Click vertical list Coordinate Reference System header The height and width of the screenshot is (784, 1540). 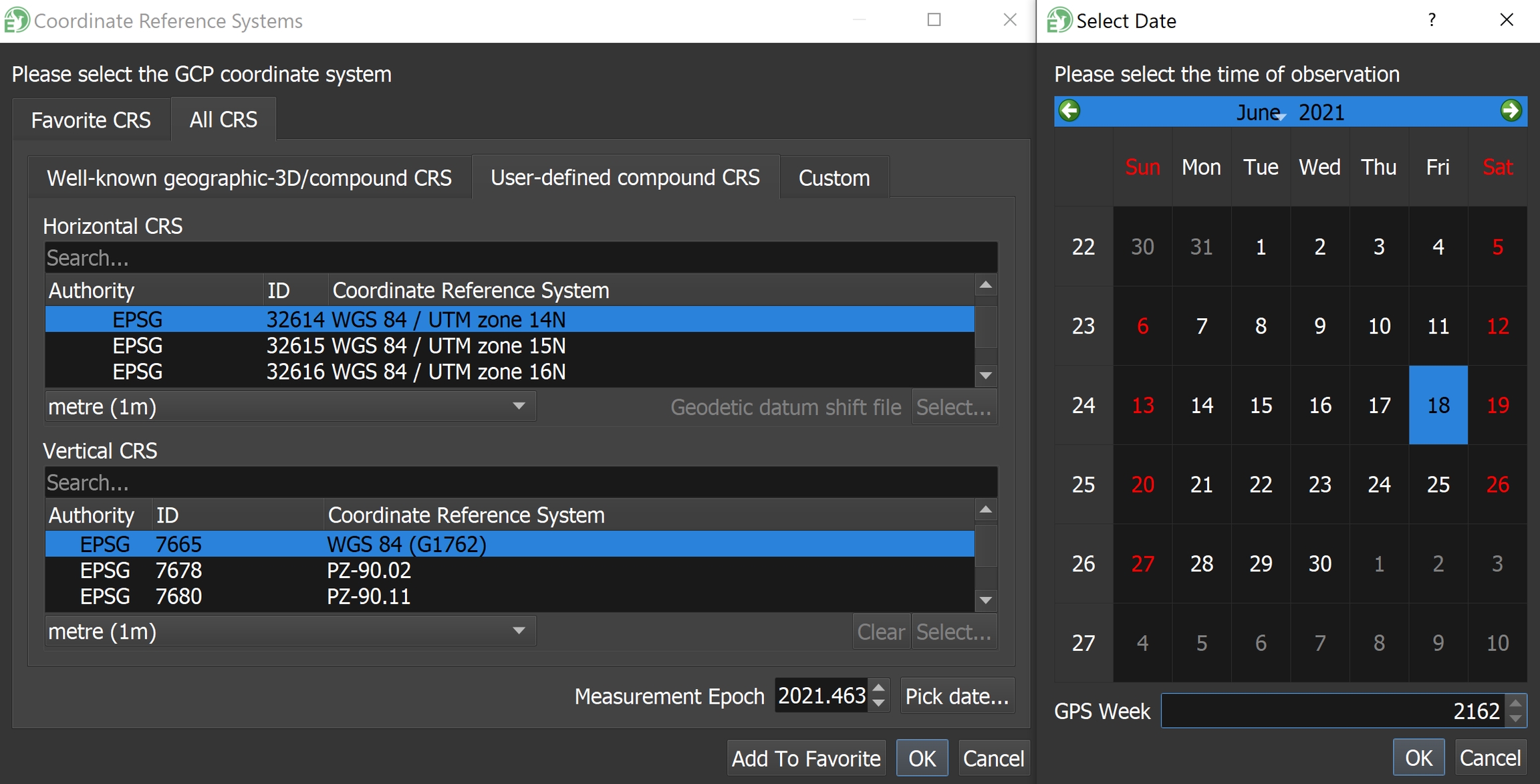(649, 515)
